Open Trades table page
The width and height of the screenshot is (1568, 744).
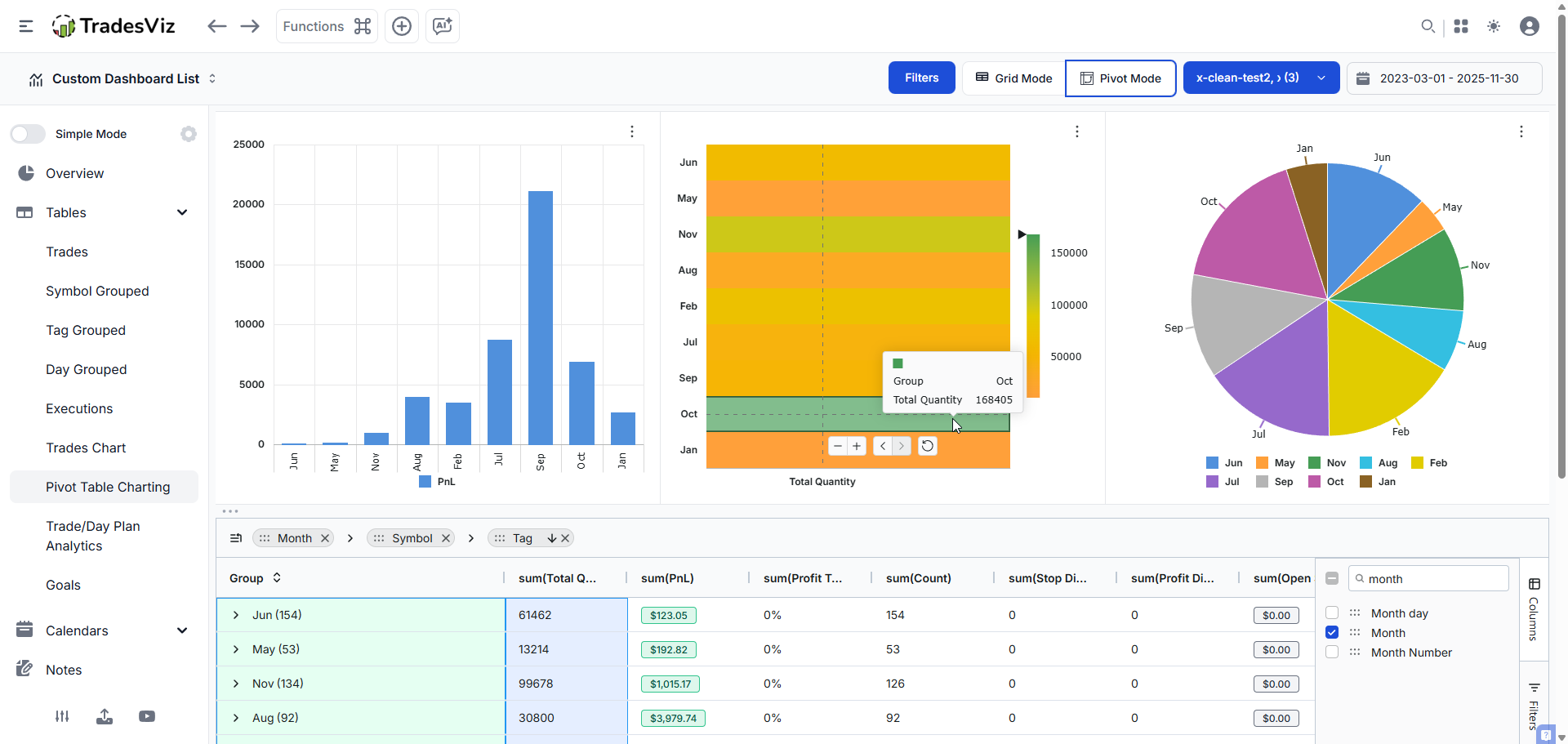tap(67, 252)
